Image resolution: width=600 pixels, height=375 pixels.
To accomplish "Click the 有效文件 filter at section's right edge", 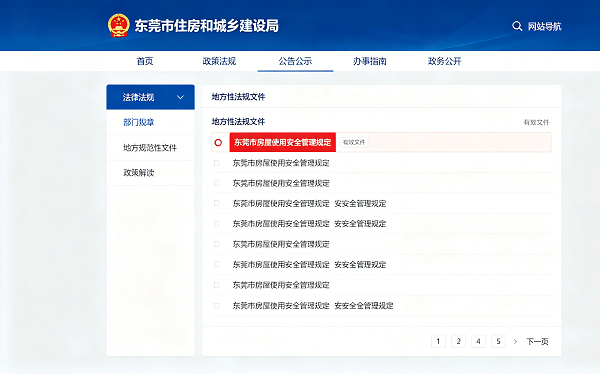I will point(536,122).
